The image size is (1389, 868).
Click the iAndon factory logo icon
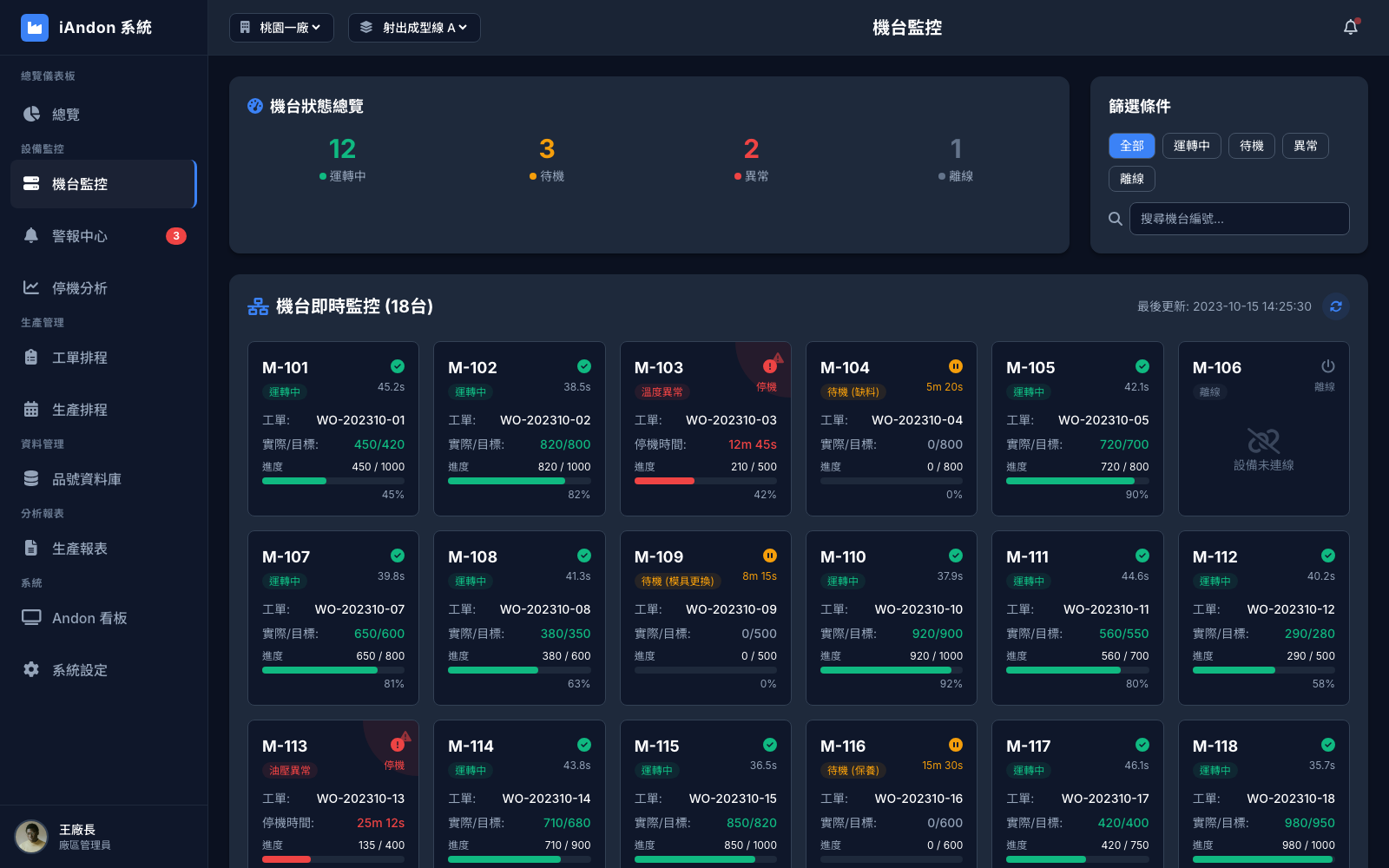click(x=35, y=28)
